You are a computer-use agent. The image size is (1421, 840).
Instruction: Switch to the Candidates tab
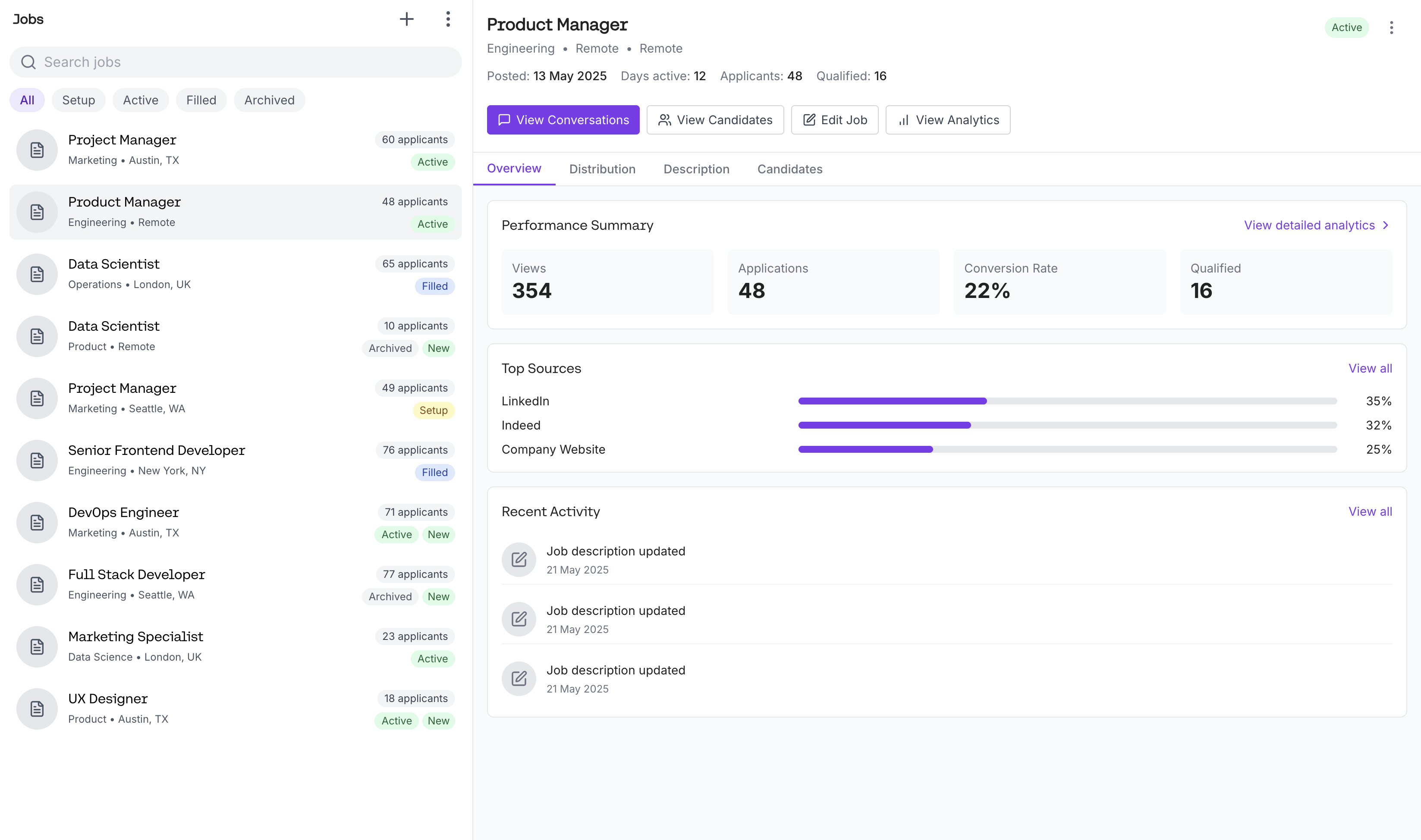click(789, 169)
